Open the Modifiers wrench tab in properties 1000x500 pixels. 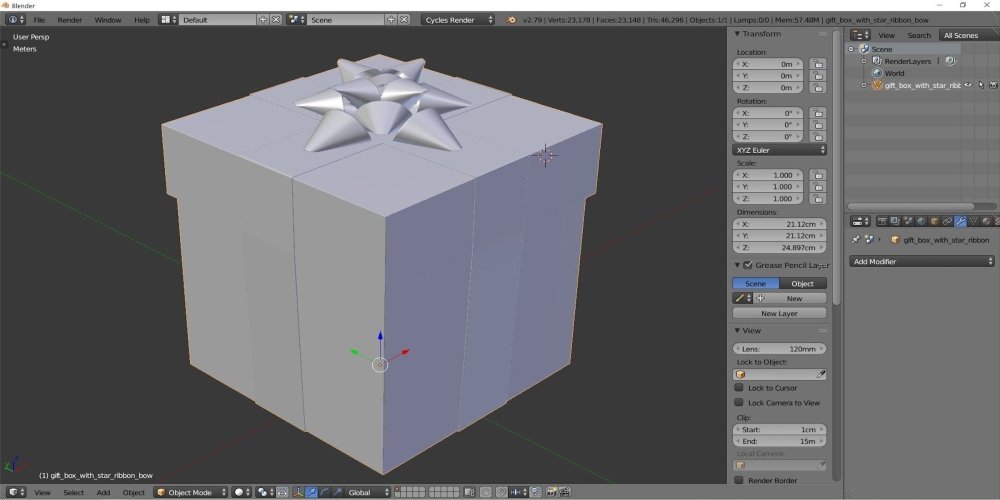(960, 221)
